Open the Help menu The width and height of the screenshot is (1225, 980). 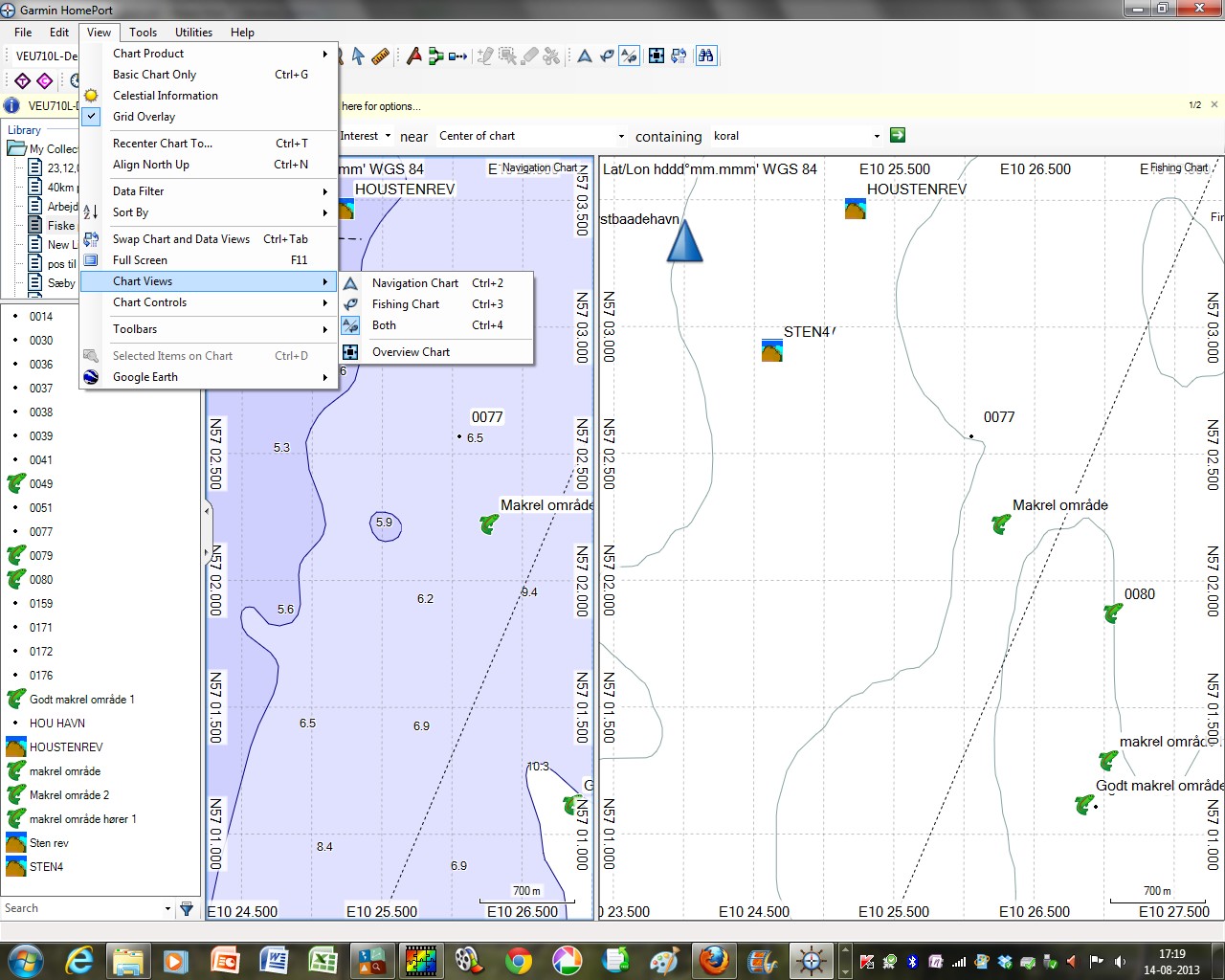click(x=242, y=32)
